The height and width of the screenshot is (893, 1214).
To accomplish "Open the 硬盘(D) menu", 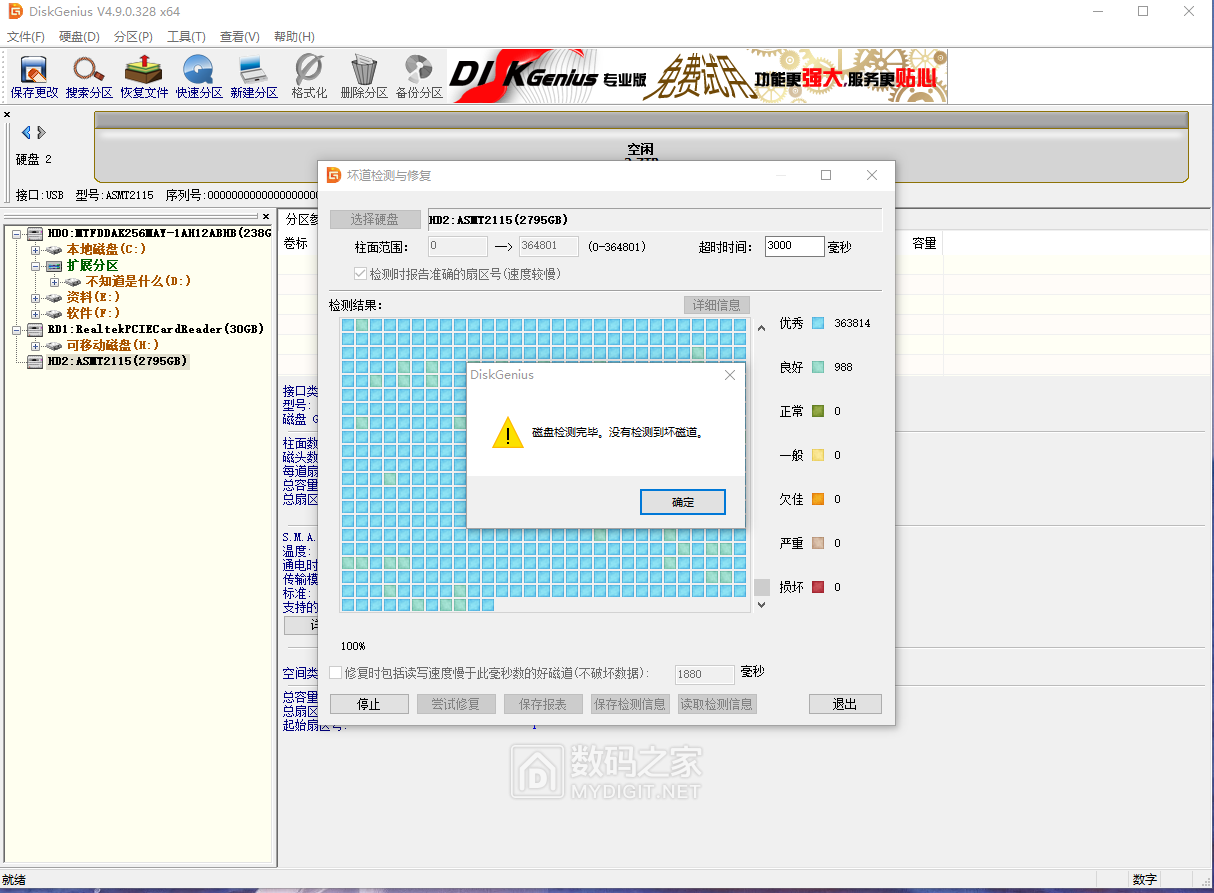I will pos(79,37).
